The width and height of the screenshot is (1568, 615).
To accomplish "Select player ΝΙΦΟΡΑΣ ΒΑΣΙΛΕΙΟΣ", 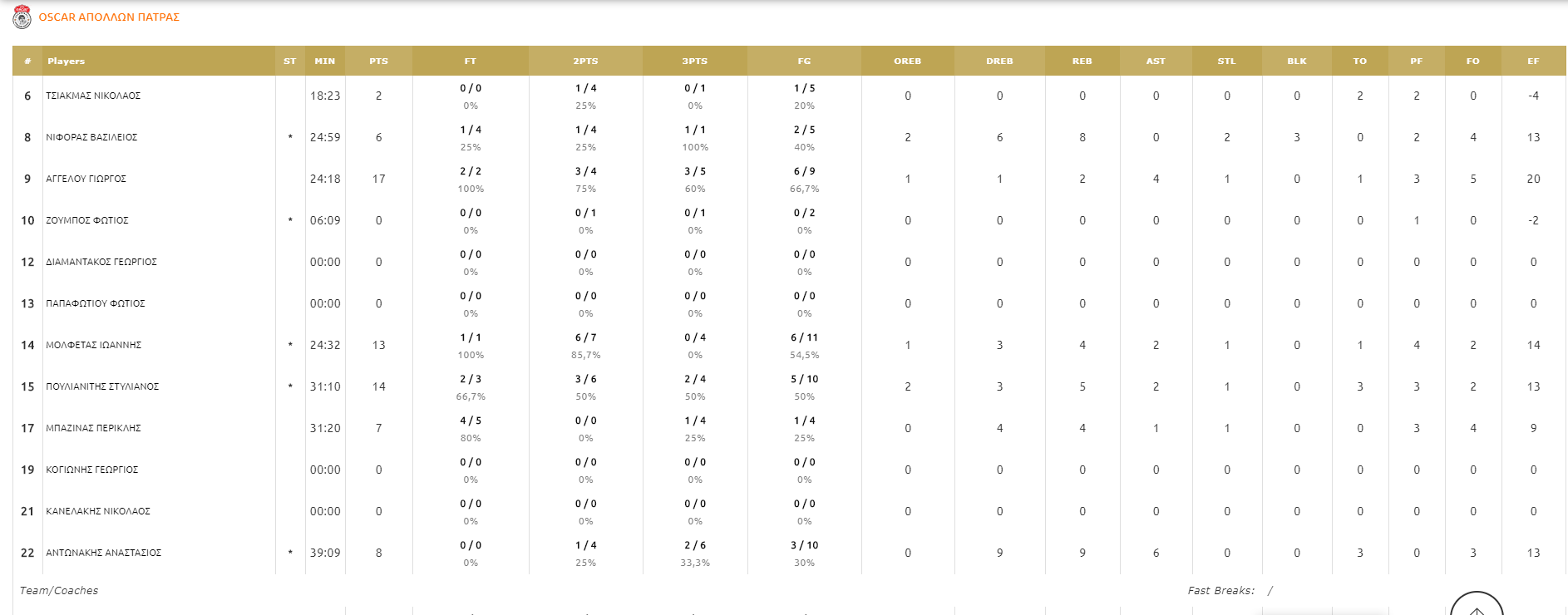I will pyautogui.click(x=91, y=138).
